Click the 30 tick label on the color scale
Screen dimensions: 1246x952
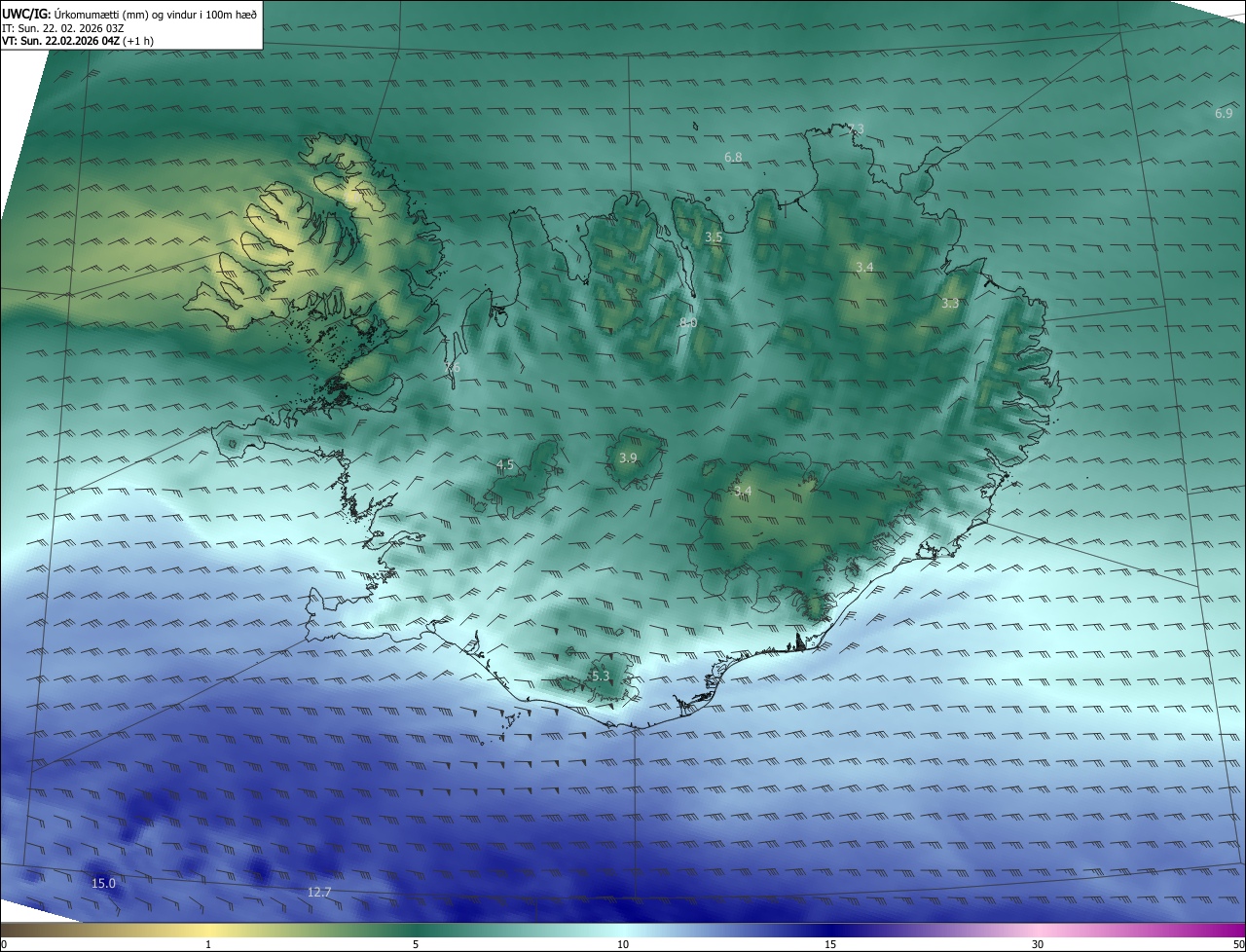point(1038,944)
